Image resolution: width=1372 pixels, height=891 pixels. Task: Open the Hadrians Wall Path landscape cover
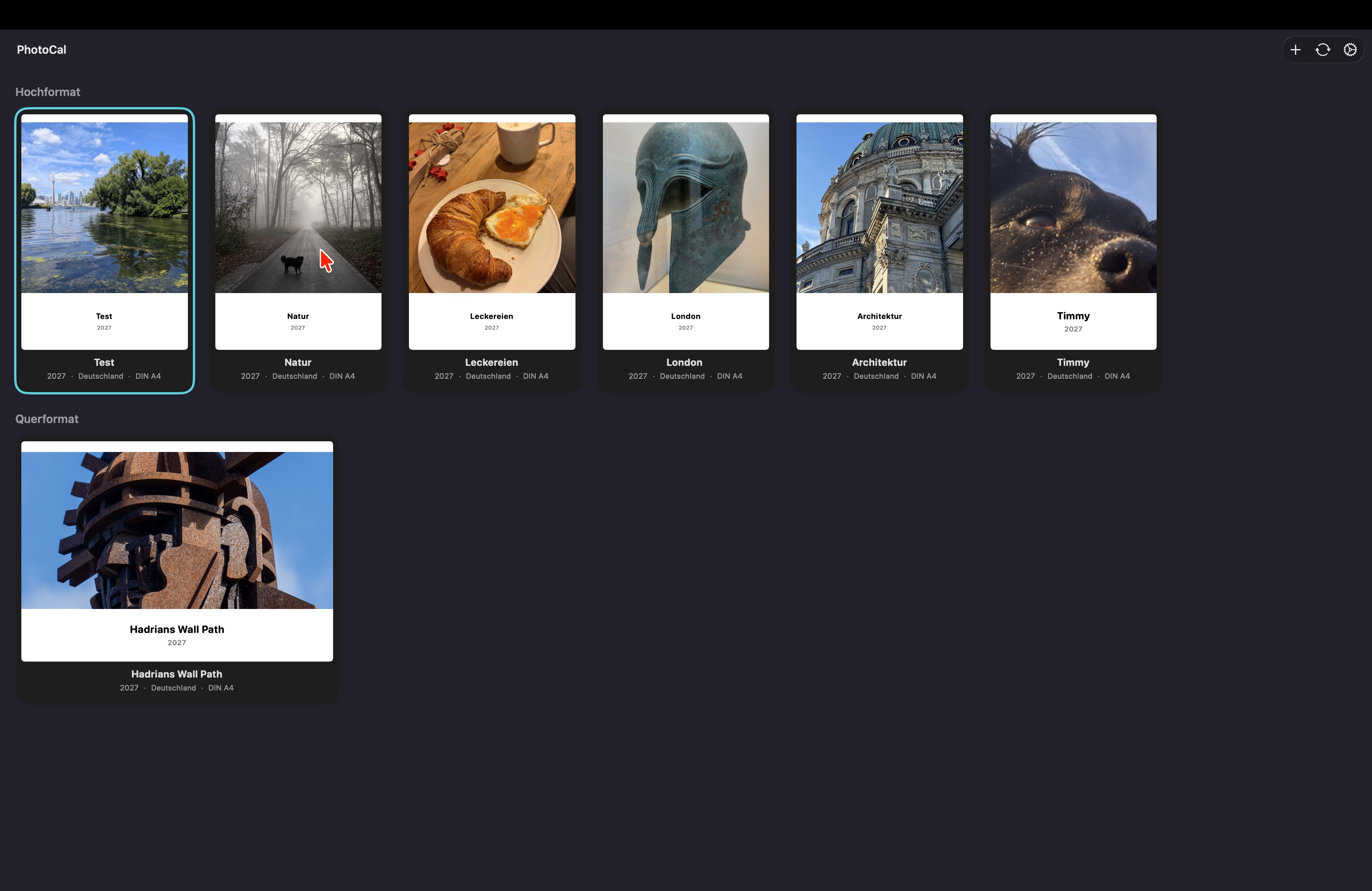(177, 530)
